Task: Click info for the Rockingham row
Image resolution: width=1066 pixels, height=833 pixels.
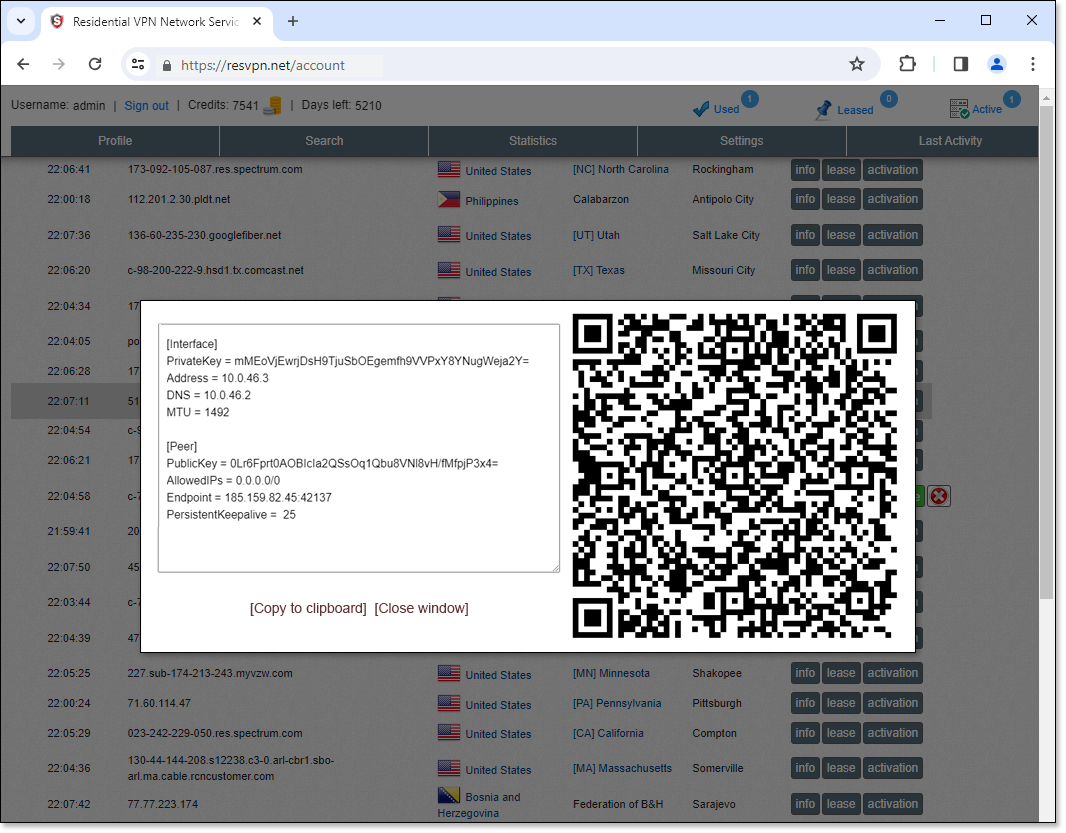Action: click(805, 170)
